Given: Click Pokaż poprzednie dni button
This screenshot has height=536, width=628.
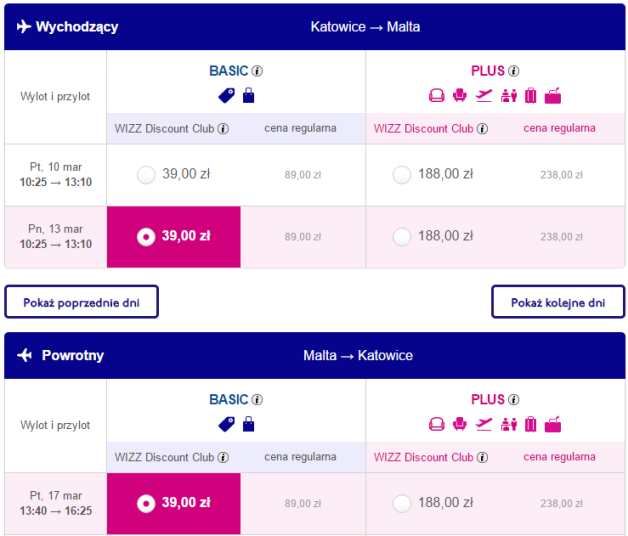Looking at the screenshot, I should (81, 302).
